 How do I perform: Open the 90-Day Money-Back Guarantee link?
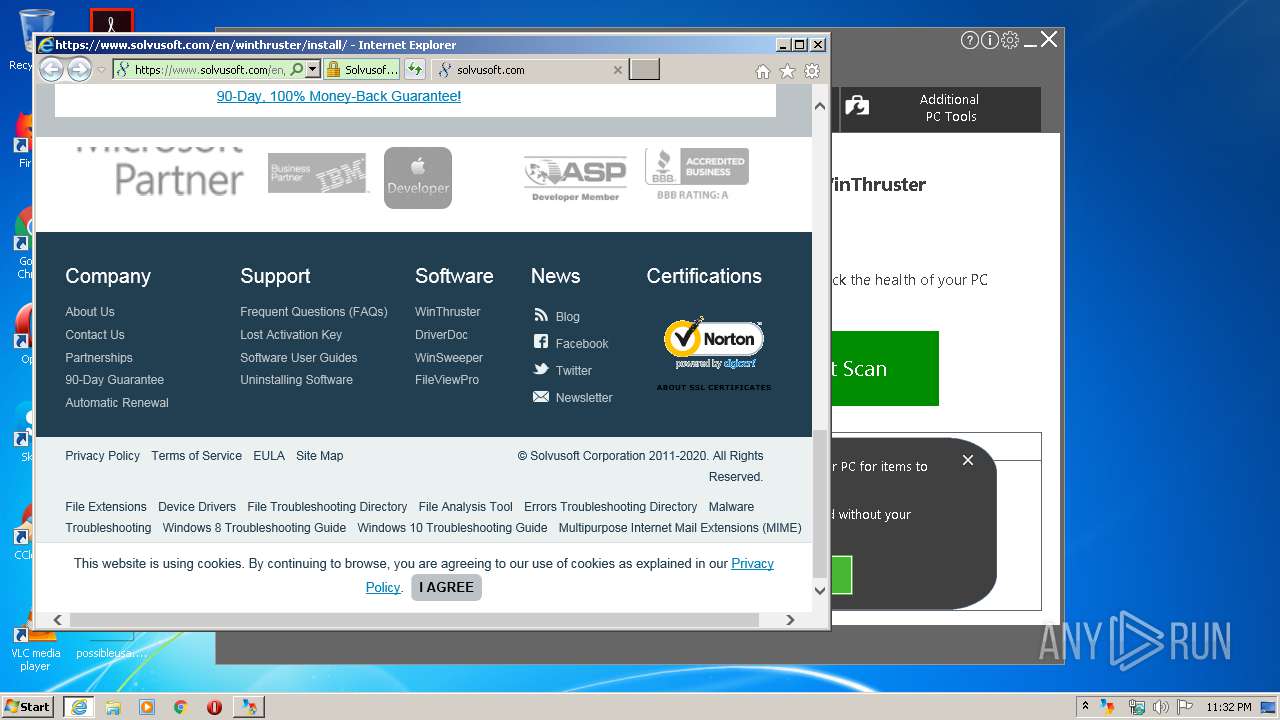pos(339,96)
